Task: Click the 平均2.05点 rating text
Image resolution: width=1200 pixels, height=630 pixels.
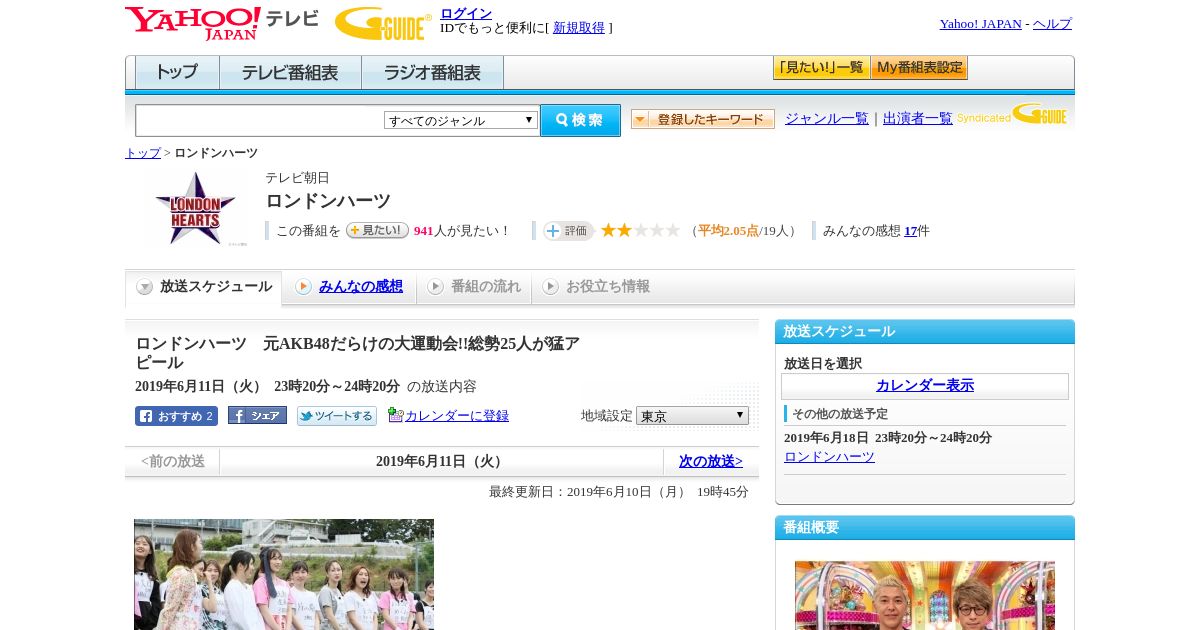Action: tap(728, 231)
